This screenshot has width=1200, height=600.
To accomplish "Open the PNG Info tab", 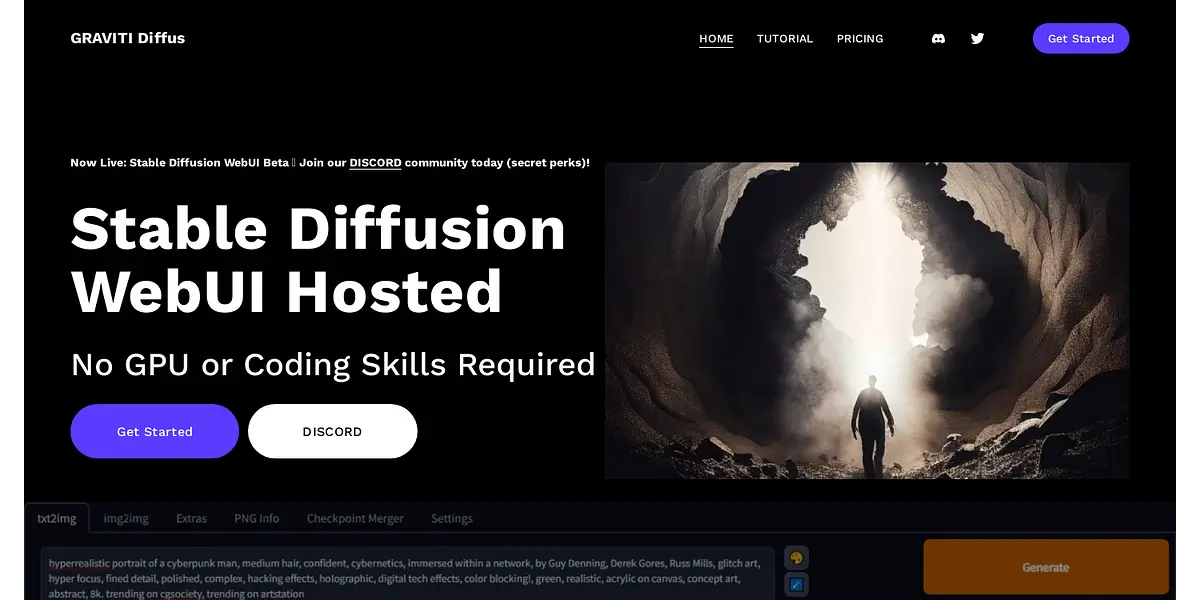I will [x=257, y=518].
